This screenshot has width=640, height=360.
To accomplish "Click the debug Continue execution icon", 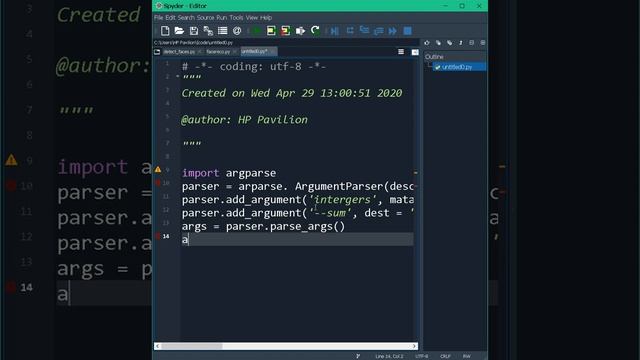I will point(393,31).
